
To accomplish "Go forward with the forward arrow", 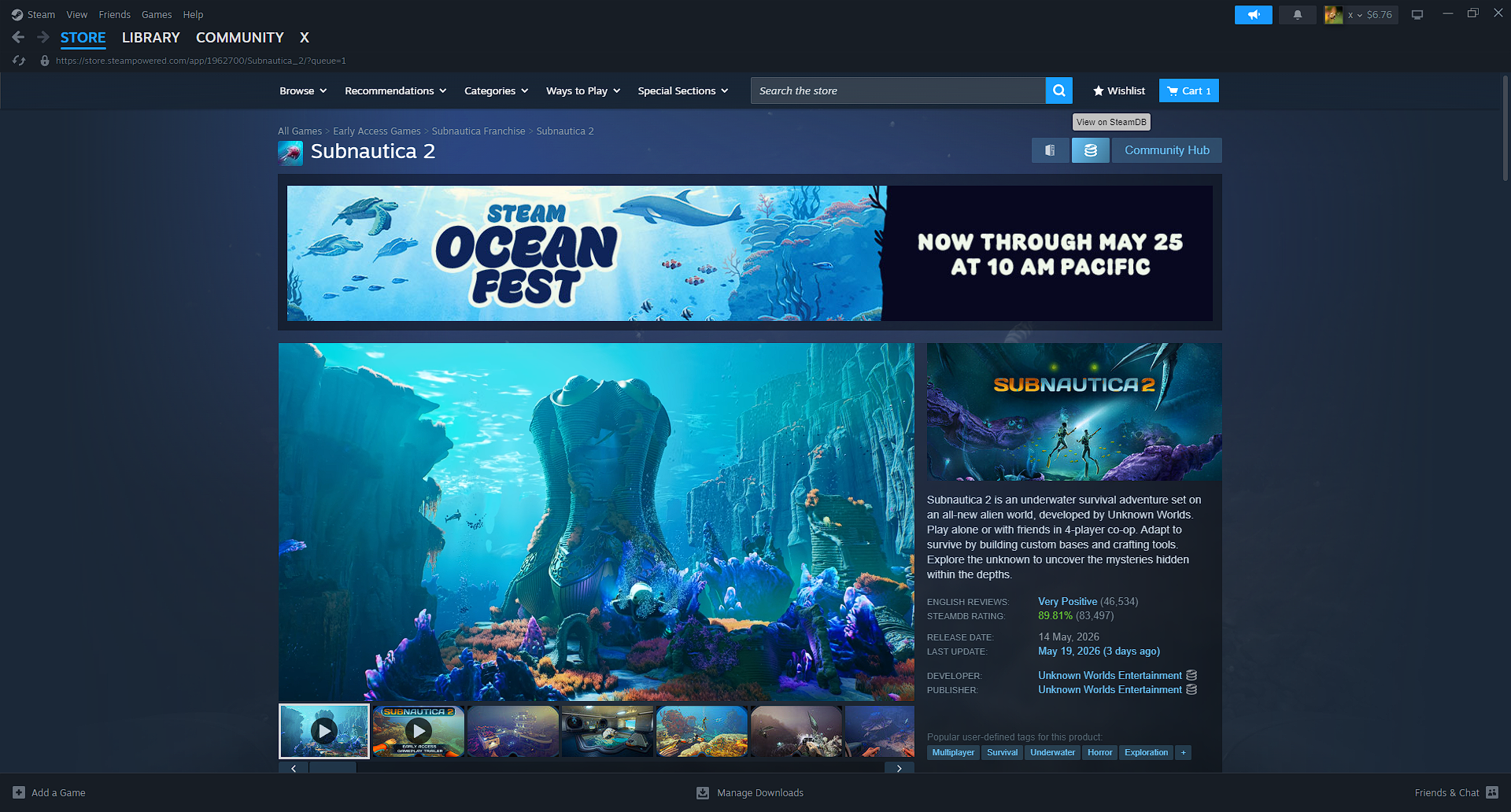I will pos(43,37).
